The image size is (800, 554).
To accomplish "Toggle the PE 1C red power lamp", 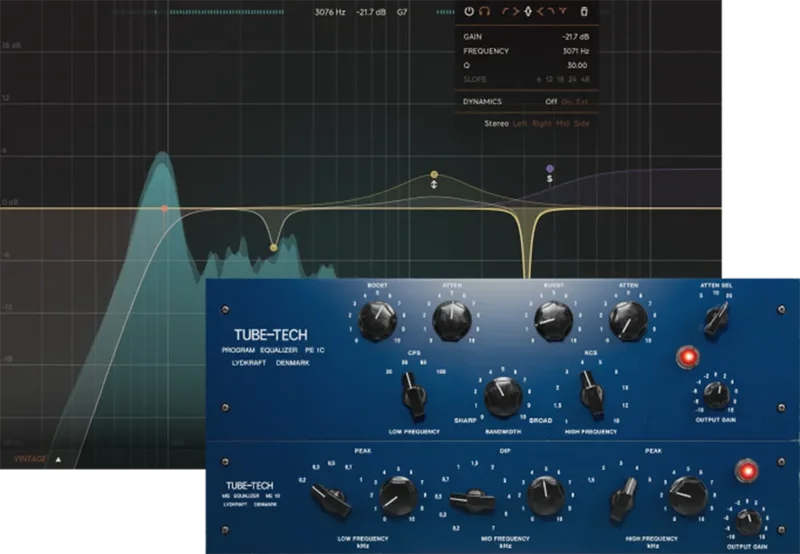I will (687, 357).
